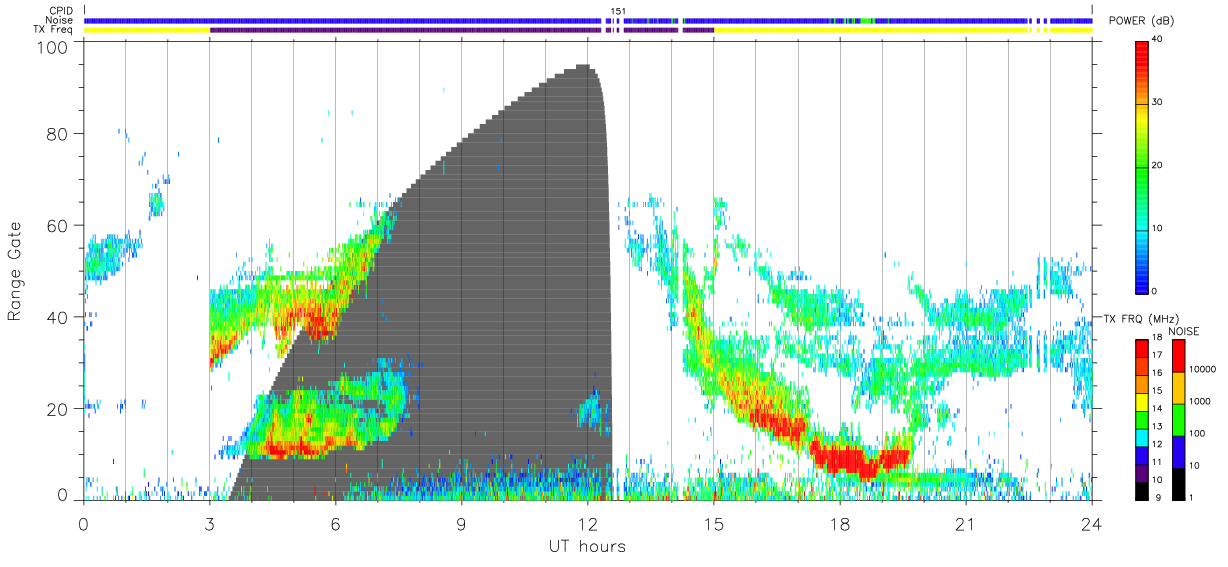Click the UT hours axis title

[587, 546]
